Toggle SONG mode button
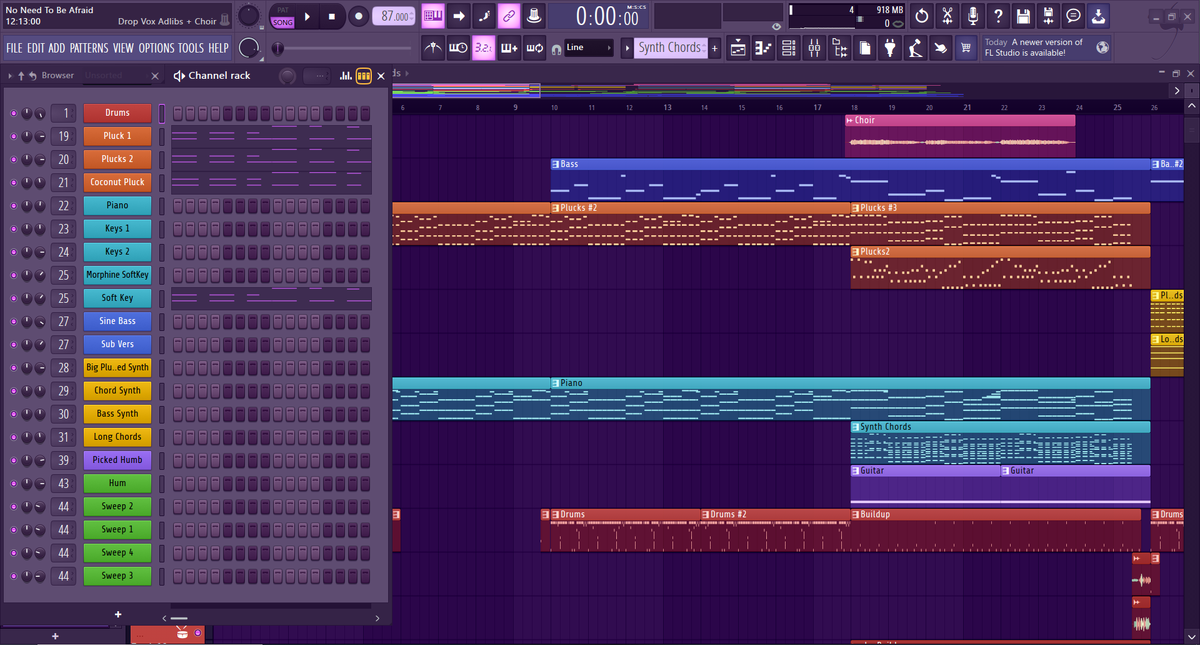The width and height of the screenshot is (1200, 645). (x=283, y=21)
